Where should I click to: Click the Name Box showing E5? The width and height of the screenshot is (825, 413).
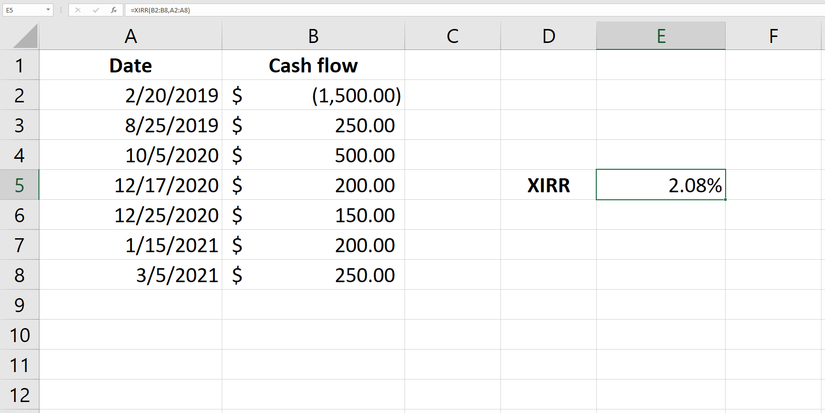tap(27, 10)
